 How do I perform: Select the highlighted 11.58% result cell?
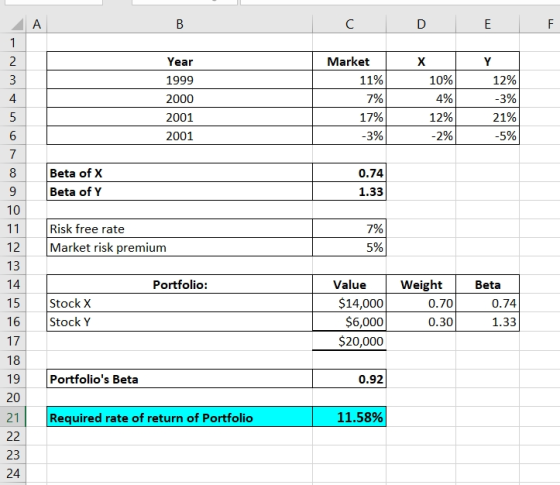click(x=349, y=417)
